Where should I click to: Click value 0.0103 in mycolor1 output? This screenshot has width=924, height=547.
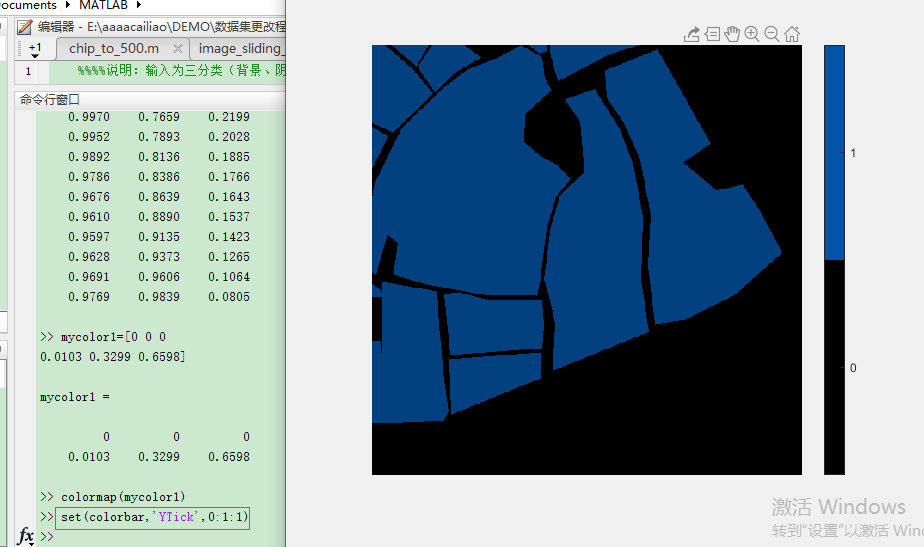89,457
